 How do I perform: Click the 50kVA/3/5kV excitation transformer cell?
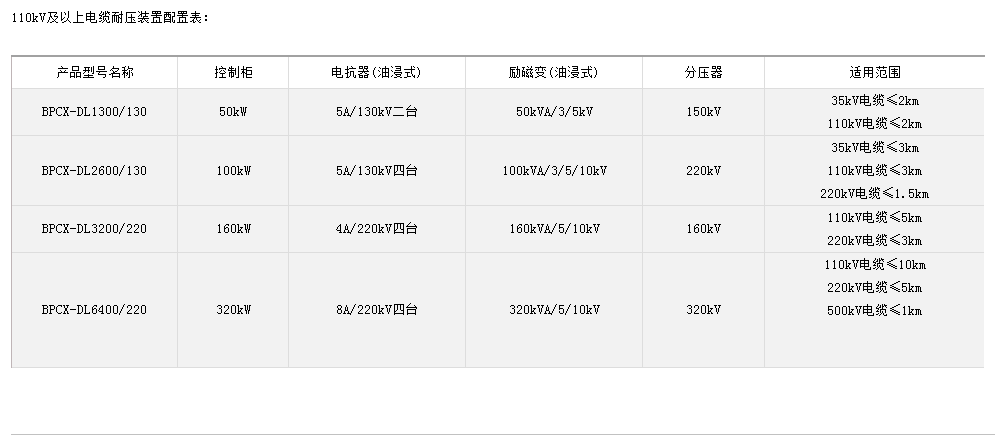pos(554,111)
